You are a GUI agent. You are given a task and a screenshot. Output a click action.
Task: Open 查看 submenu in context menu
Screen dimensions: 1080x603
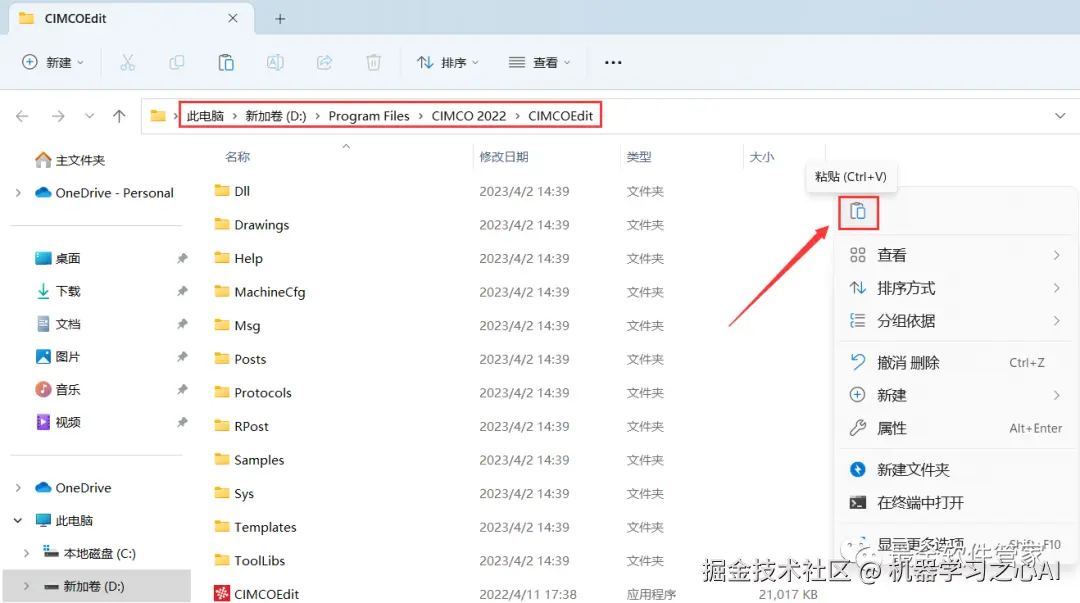[x=955, y=255]
